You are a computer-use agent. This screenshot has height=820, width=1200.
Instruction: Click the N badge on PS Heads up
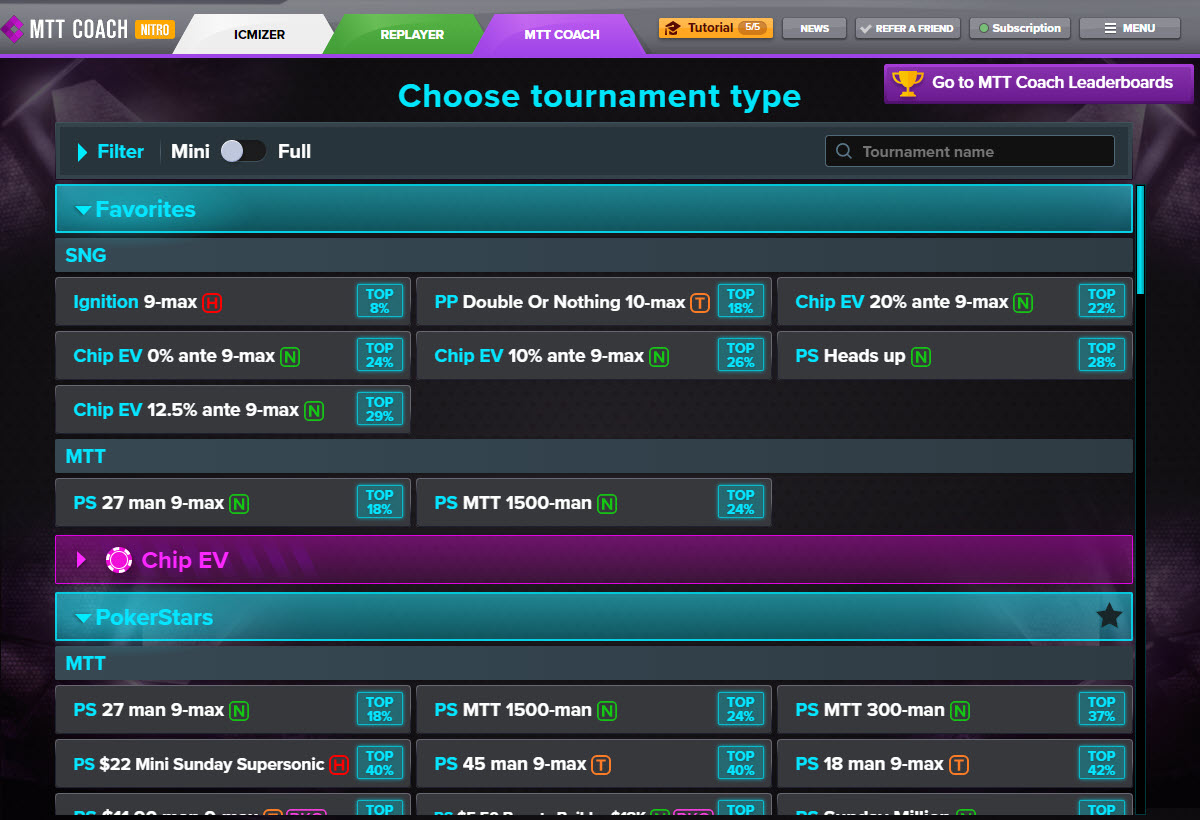[920, 356]
